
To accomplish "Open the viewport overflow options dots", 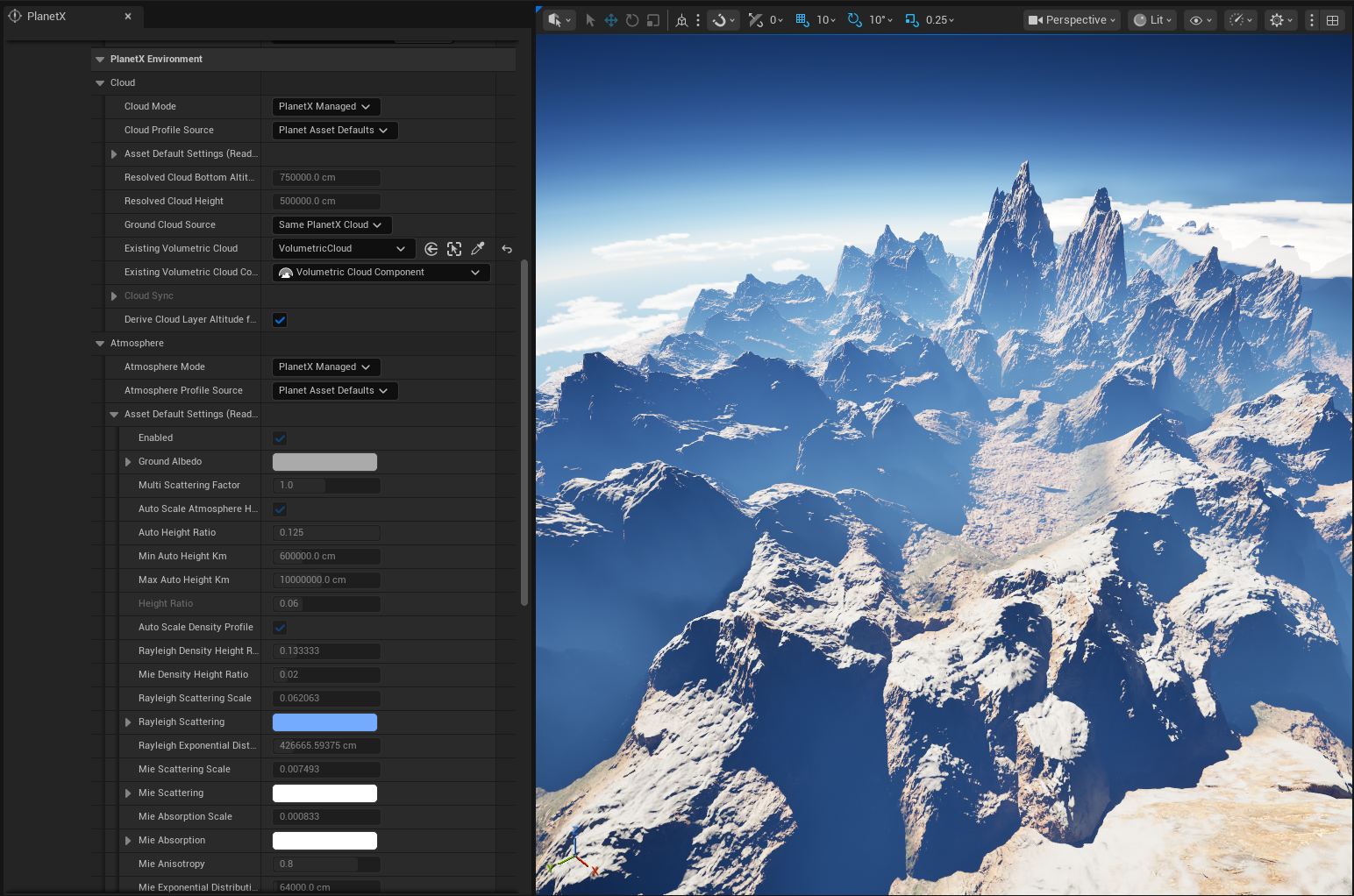I will (x=1312, y=20).
